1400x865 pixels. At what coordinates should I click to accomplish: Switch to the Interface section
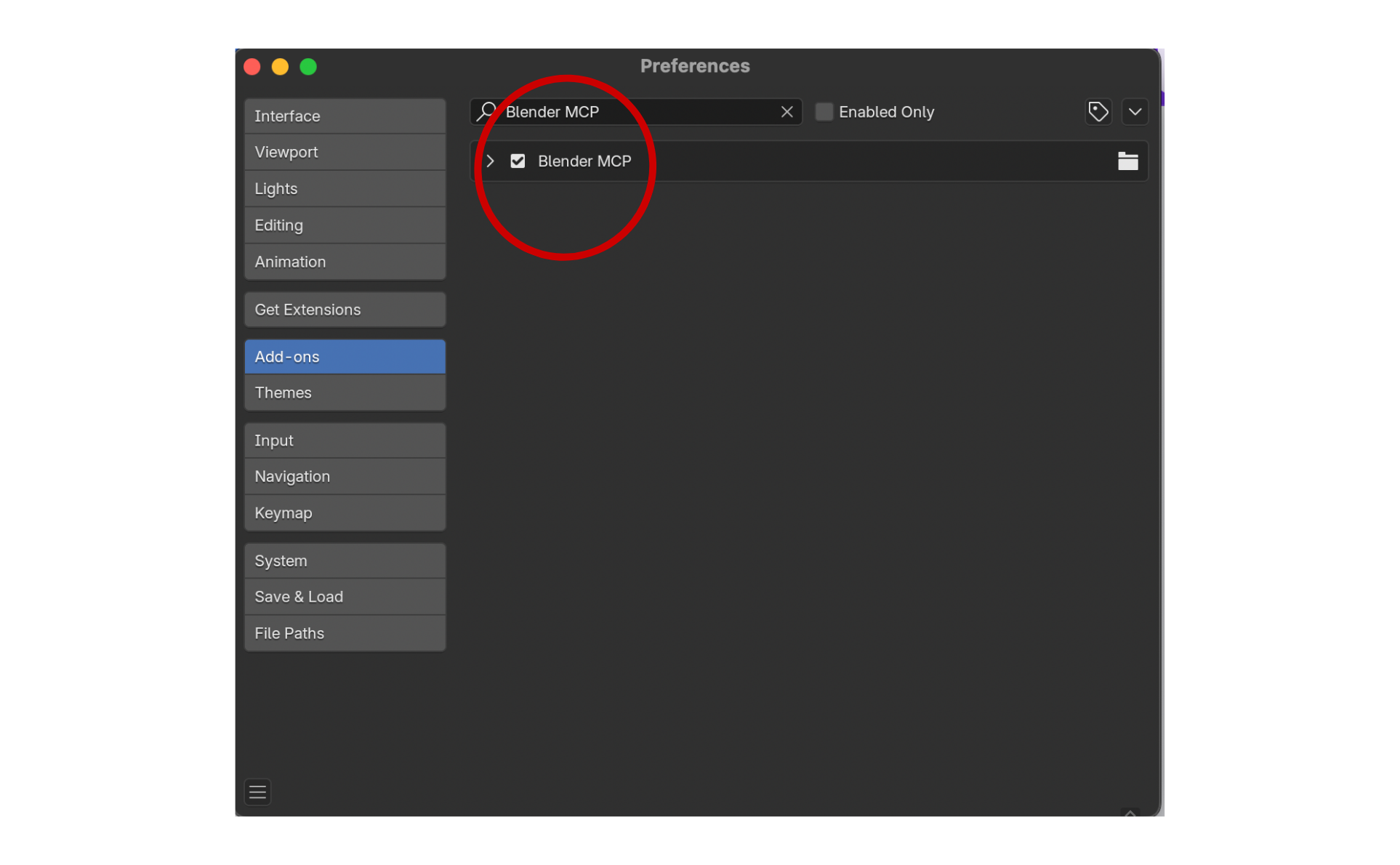345,116
